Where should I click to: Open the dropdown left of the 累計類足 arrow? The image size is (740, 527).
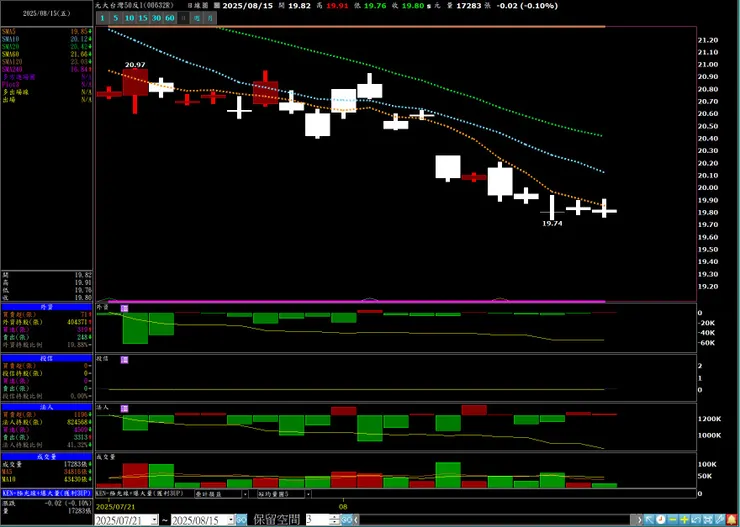click(219, 494)
